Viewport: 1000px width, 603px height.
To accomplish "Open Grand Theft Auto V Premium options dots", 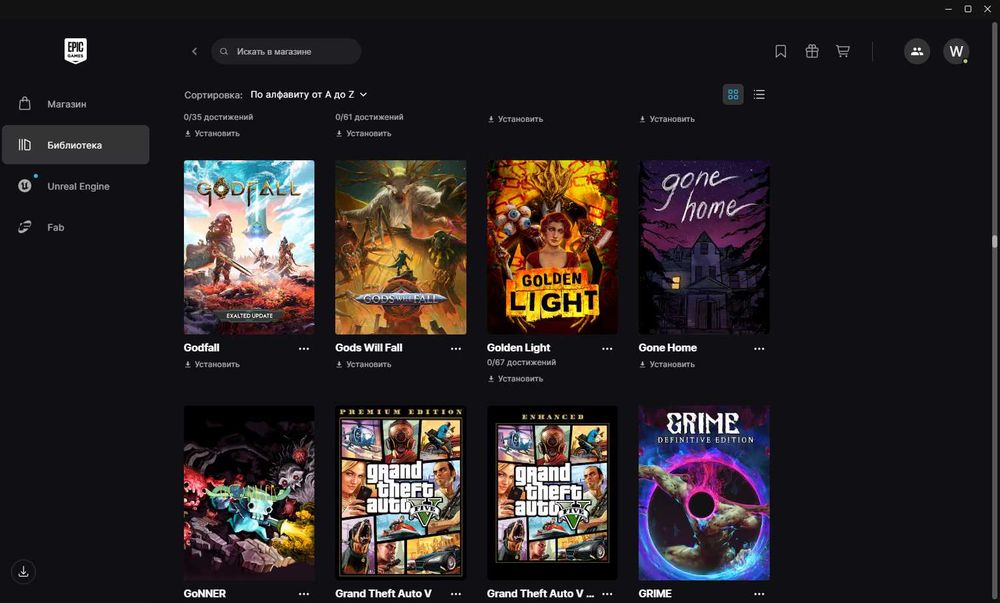I will [x=455, y=594].
